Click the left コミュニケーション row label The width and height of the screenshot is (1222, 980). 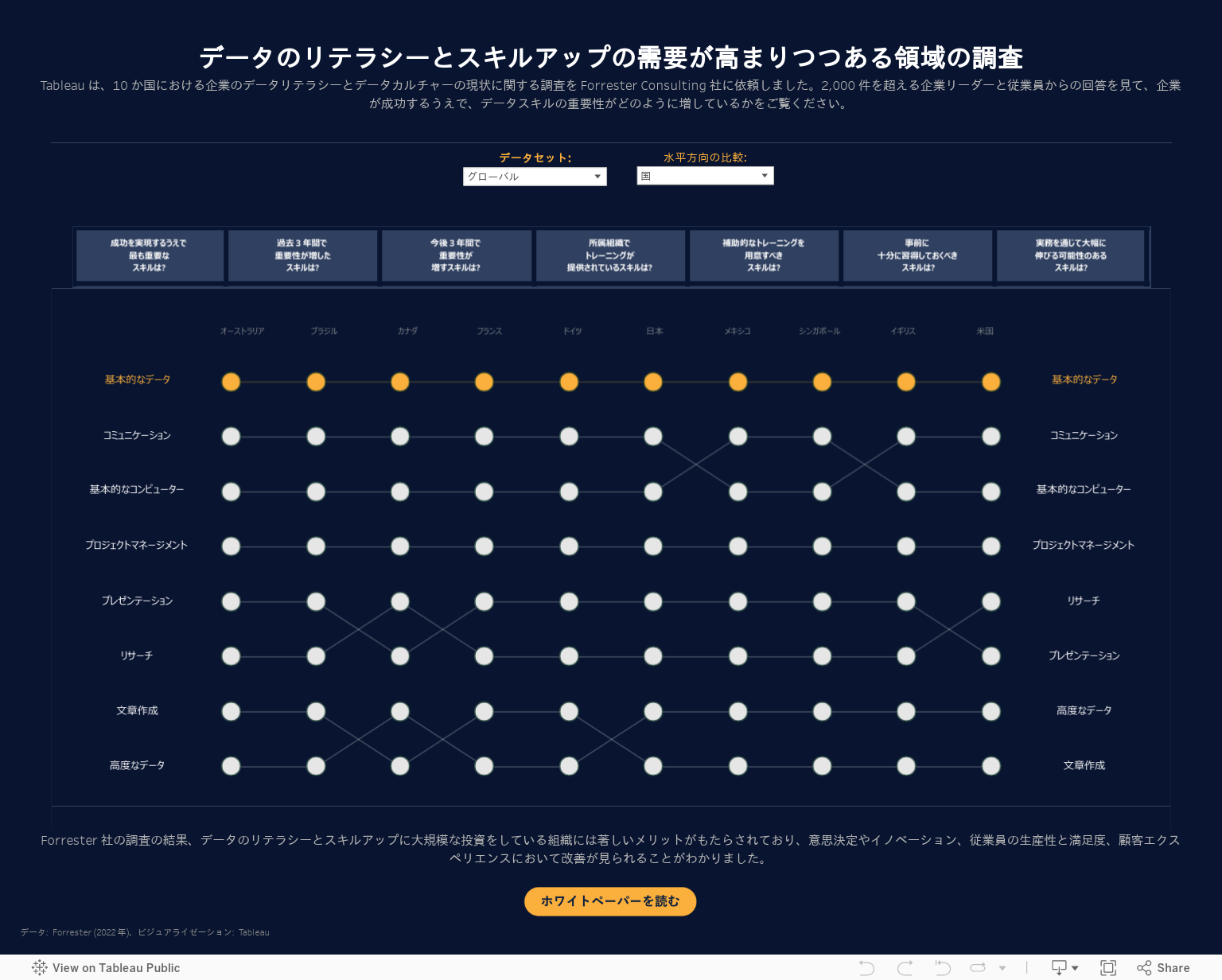137,436
